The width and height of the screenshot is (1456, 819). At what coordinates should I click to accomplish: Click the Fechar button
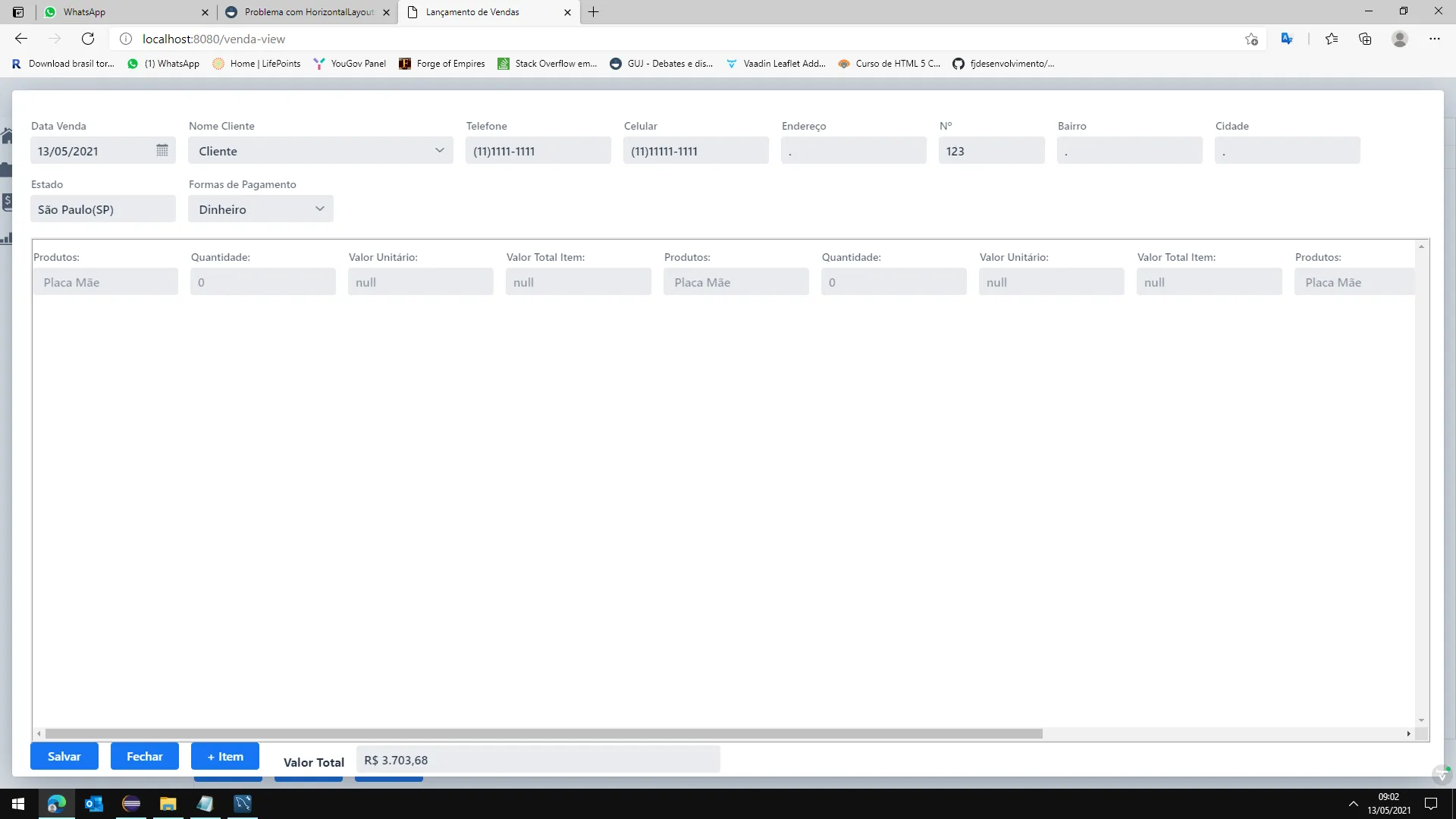point(145,756)
